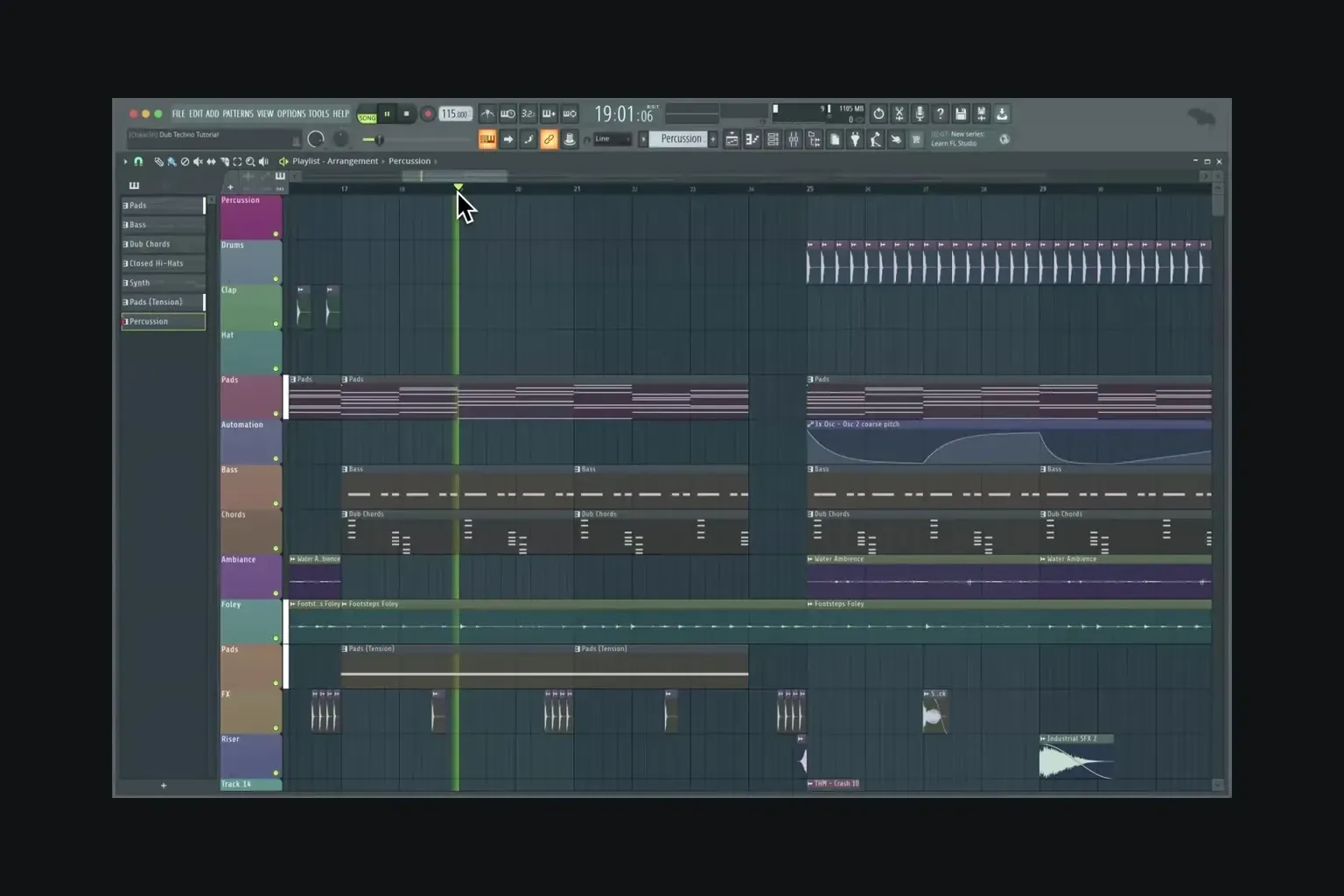Click the step edit mode icon
Screen dimensions: 1344x896
click(x=528, y=139)
